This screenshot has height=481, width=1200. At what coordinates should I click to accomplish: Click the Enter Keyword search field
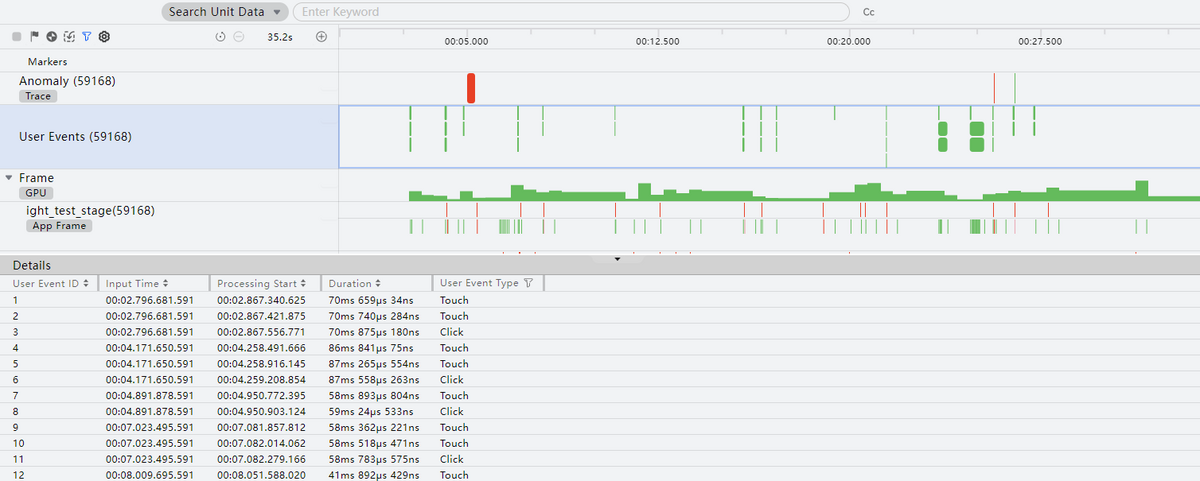pos(570,12)
